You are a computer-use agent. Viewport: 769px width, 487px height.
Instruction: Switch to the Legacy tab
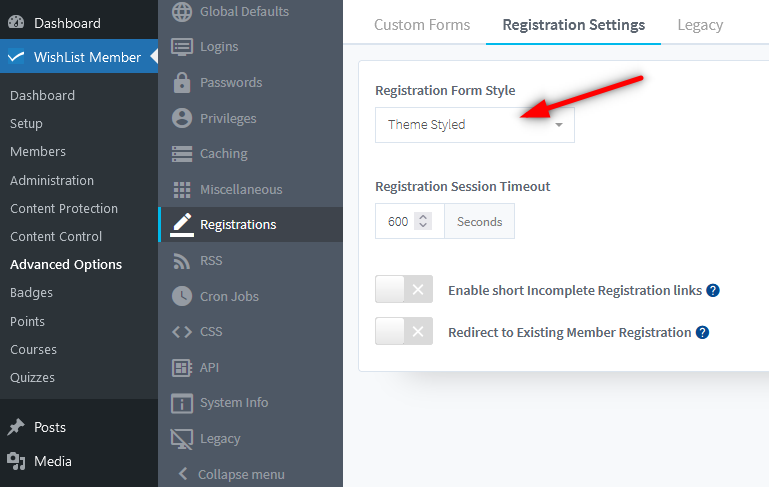tap(699, 25)
